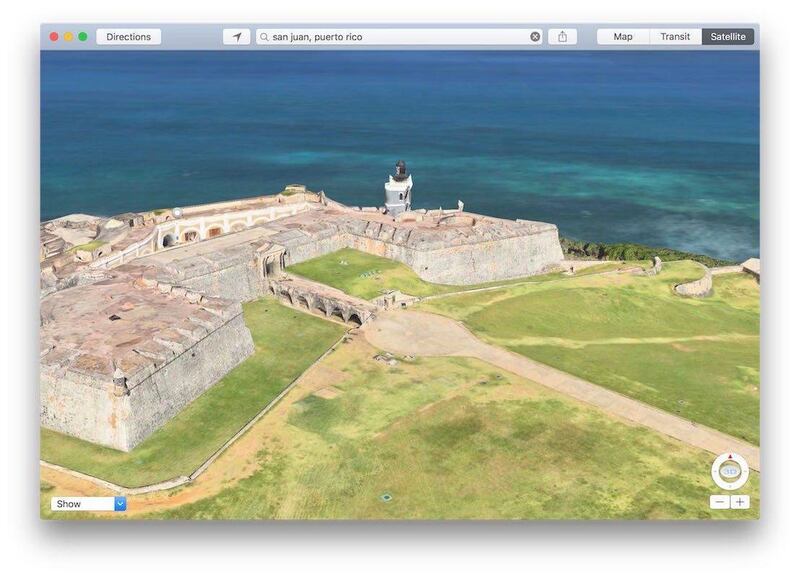This screenshot has height=577, width=800.
Task: Click the red north arrow on the compass
Action: pos(730,458)
